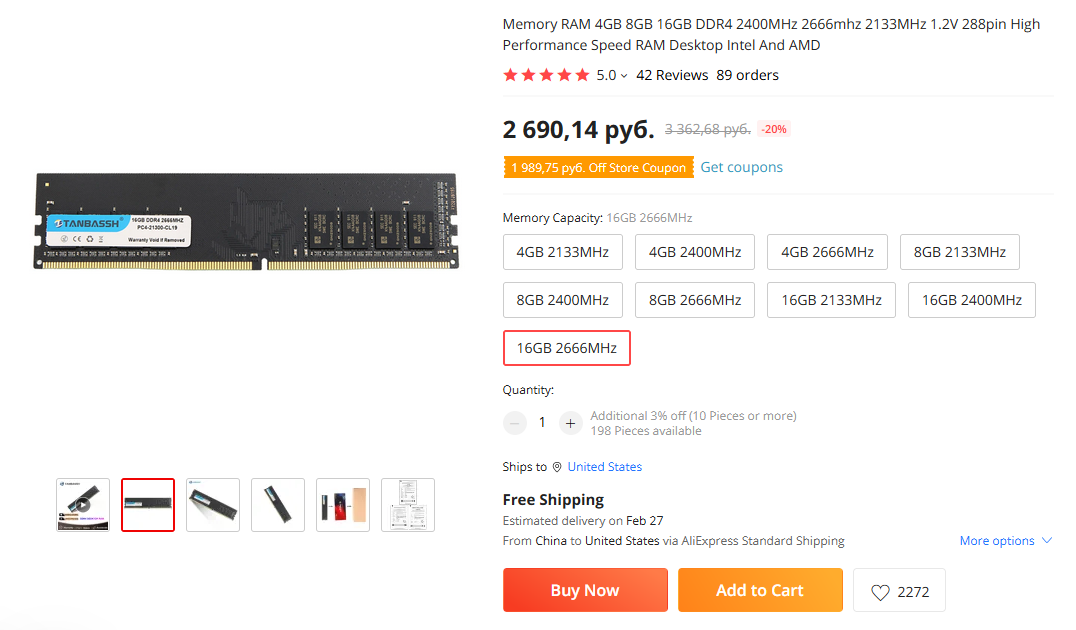View the red packaging box thumbnail

pyautogui.click(x=343, y=505)
